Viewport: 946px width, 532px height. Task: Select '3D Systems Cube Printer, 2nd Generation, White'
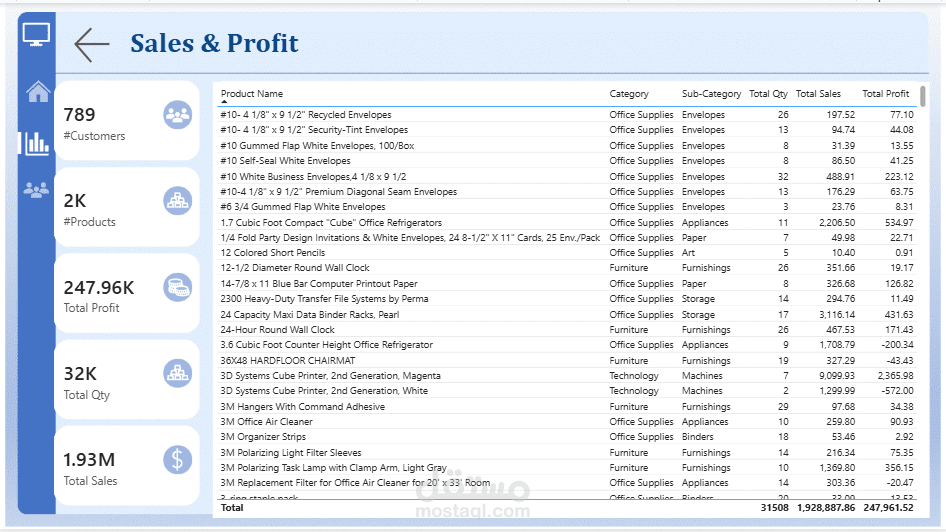(x=567, y=391)
